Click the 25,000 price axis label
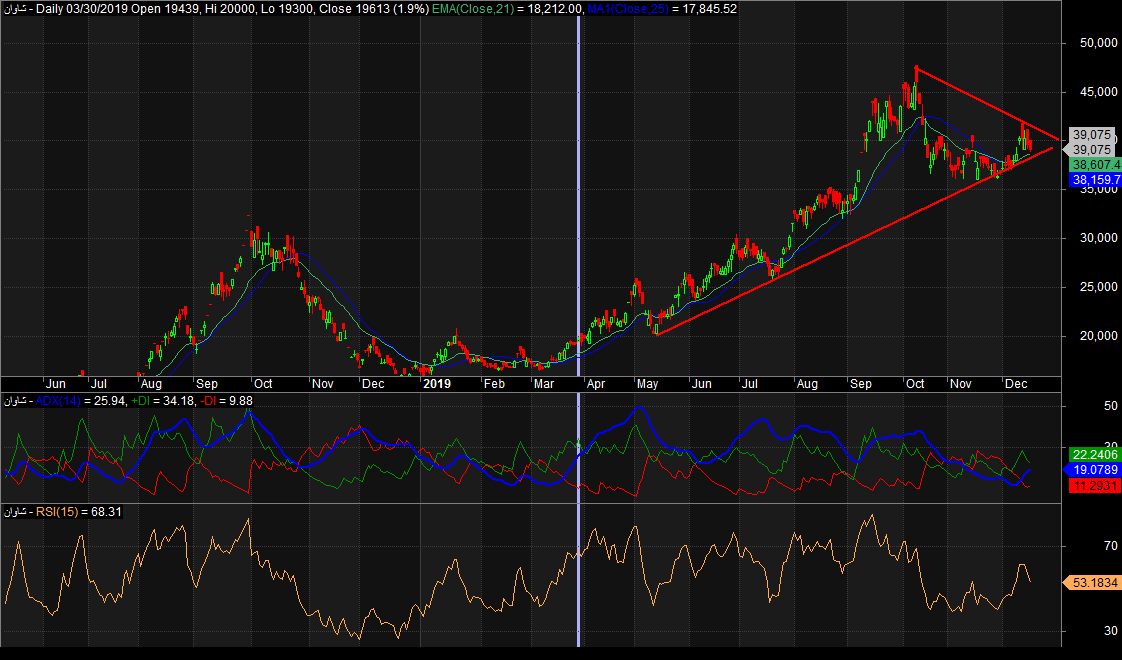Image resolution: width=1122 pixels, height=660 pixels. [1098, 286]
